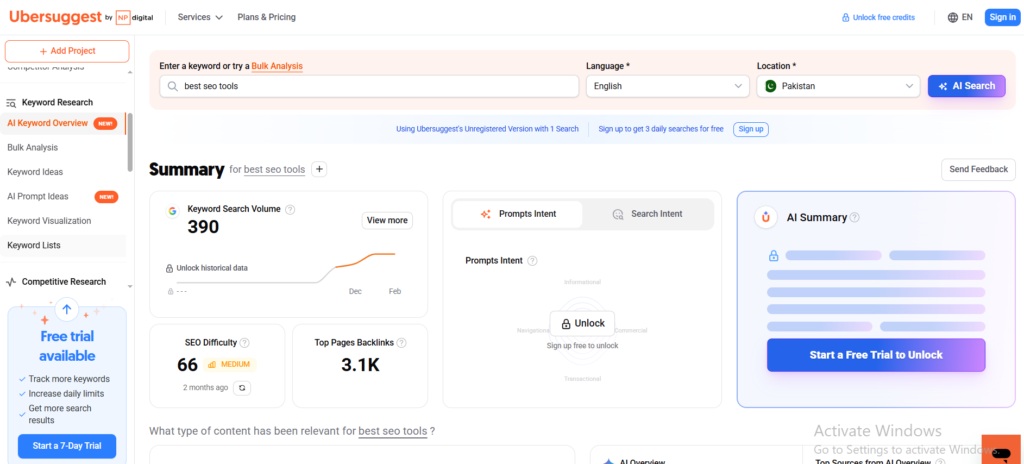Click the Keyword Search Volume info icon
Screen dimensions: 1024x464
[290, 209]
